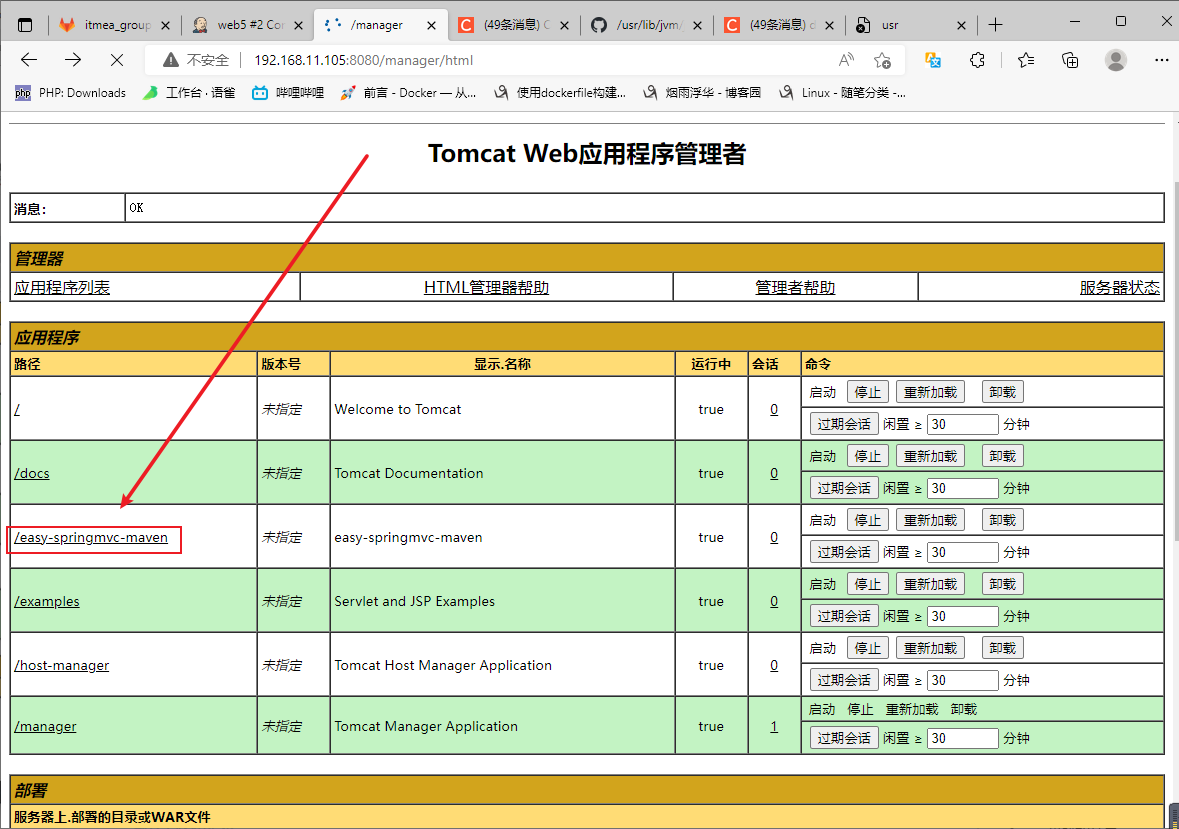This screenshot has width=1179, height=829.
Task: Open a new tab with plus icon
Action: pos(996,25)
